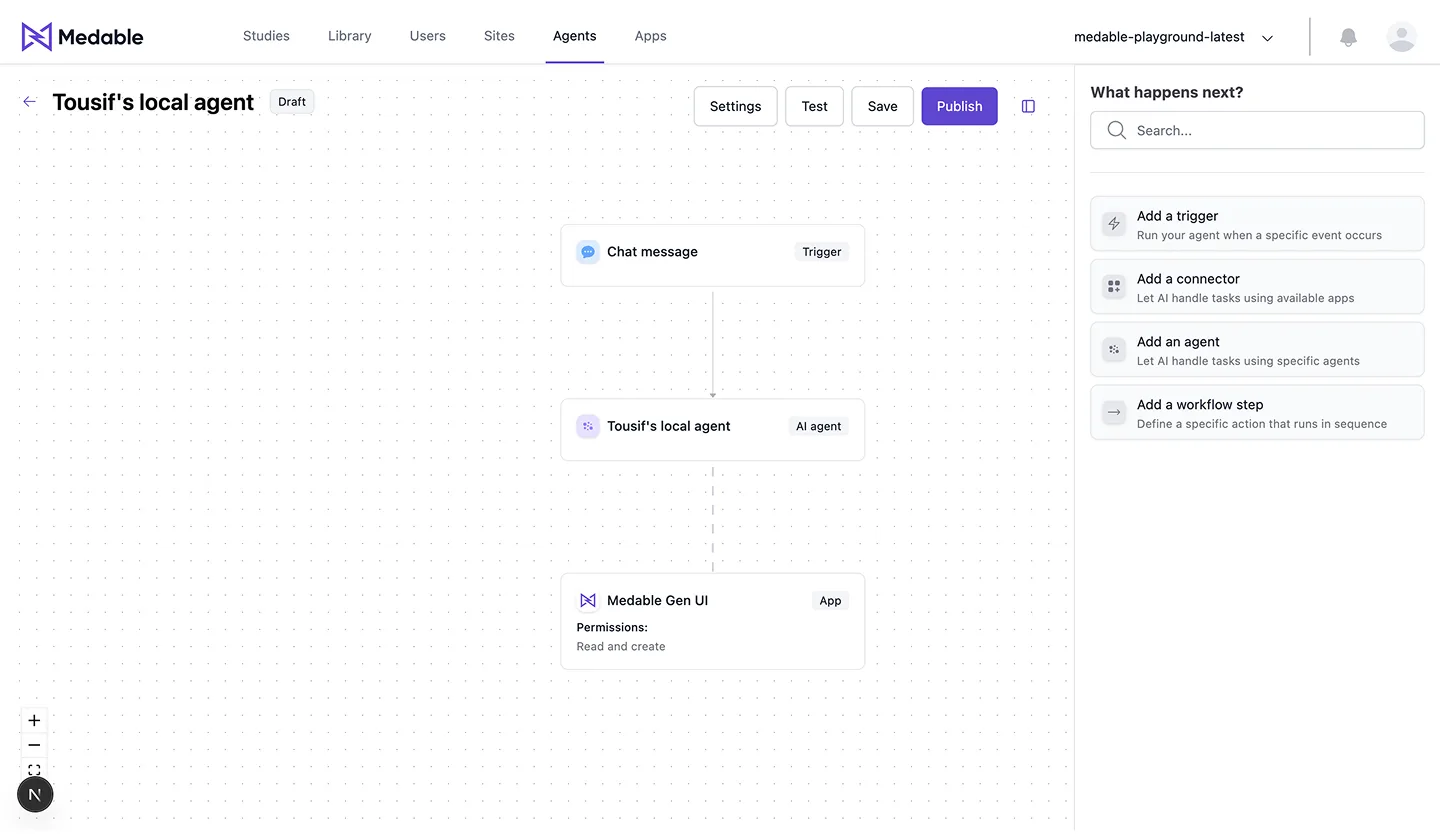Toggle the side panel icon next to Publish
Viewport: 1440px width, 840px height.
pyautogui.click(x=1028, y=106)
